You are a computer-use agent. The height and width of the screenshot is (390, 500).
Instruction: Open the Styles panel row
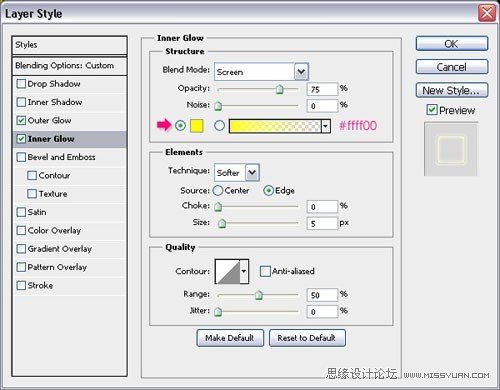[x=69, y=45]
